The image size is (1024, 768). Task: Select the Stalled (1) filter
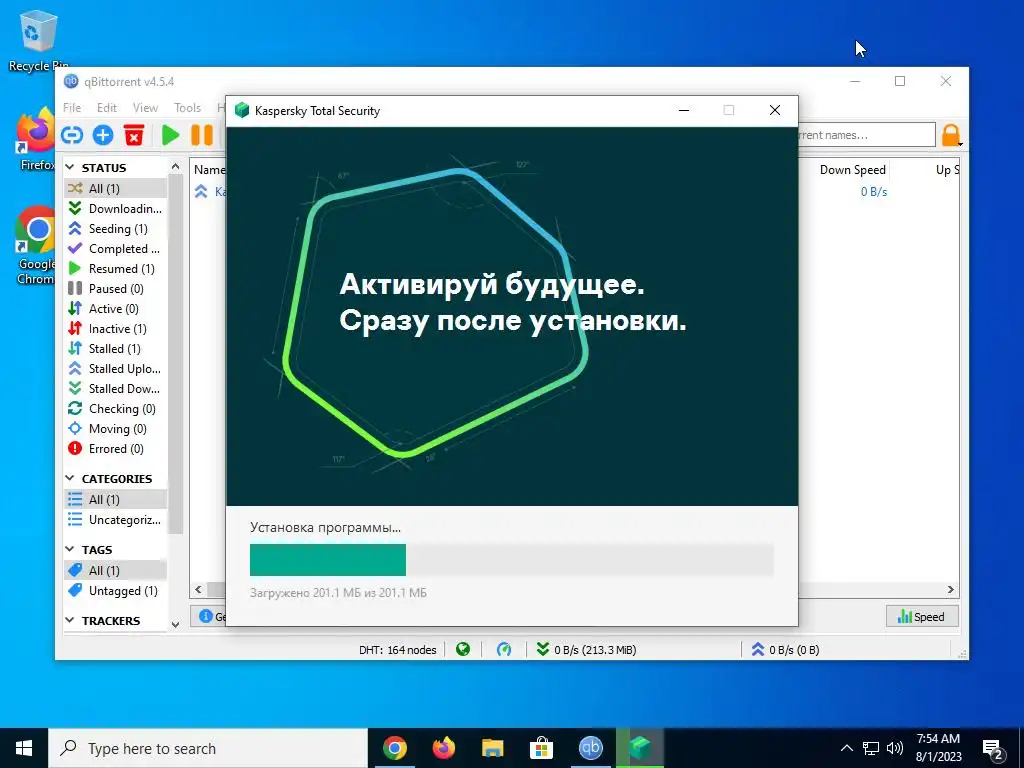pyautogui.click(x=115, y=349)
